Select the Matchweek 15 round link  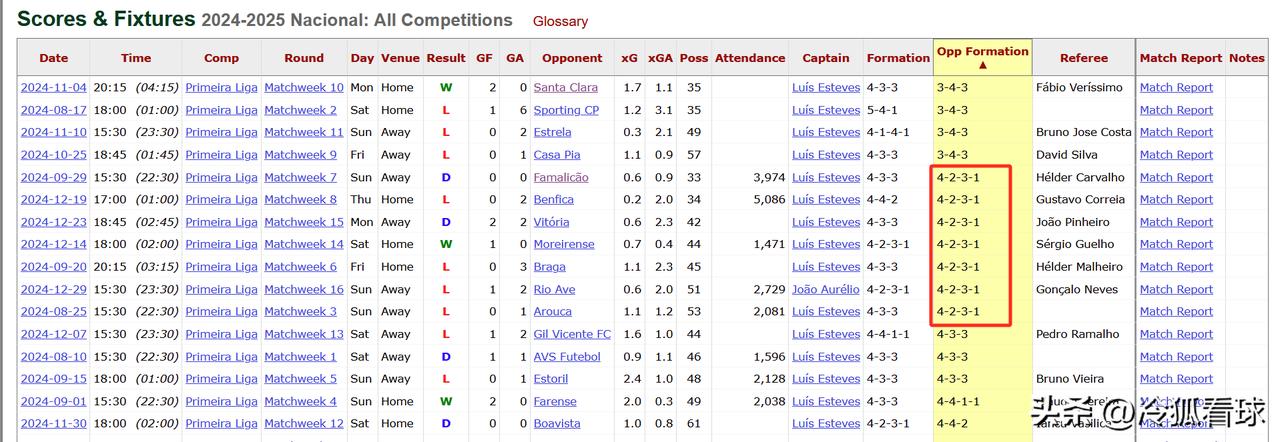(x=304, y=222)
